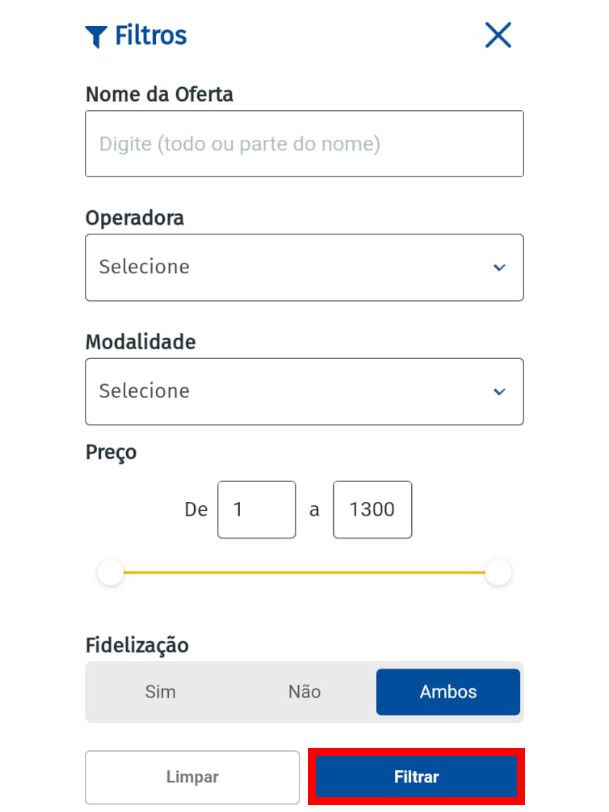This screenshot has width=609, height=812.
Task: Open the Modalidade Selecione dropdown
Action: pyautogui.click(x=304, y=392)
